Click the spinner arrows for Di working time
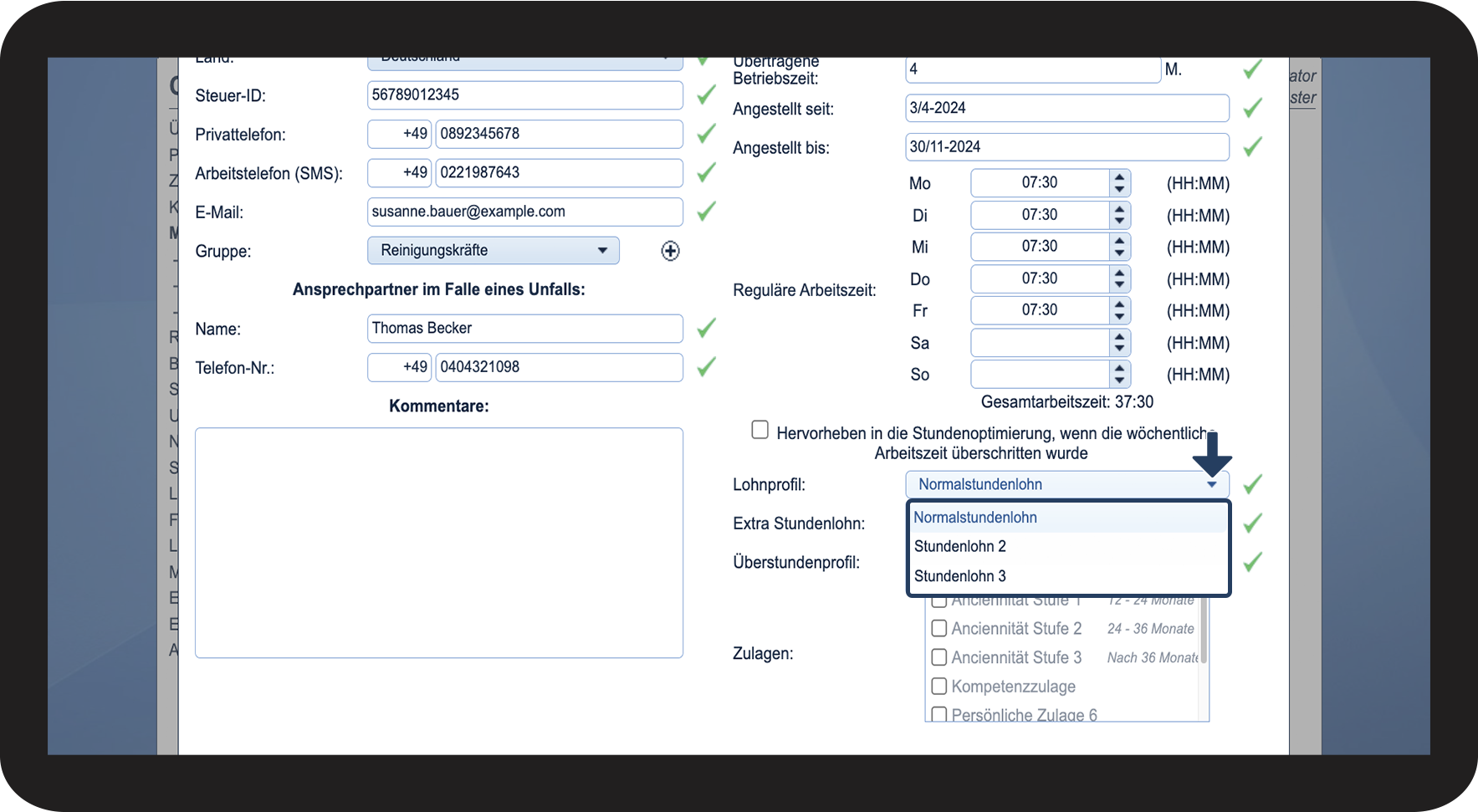This screenshot has width=1478, height=812. pyautogui.click(x=1119, y=215)
